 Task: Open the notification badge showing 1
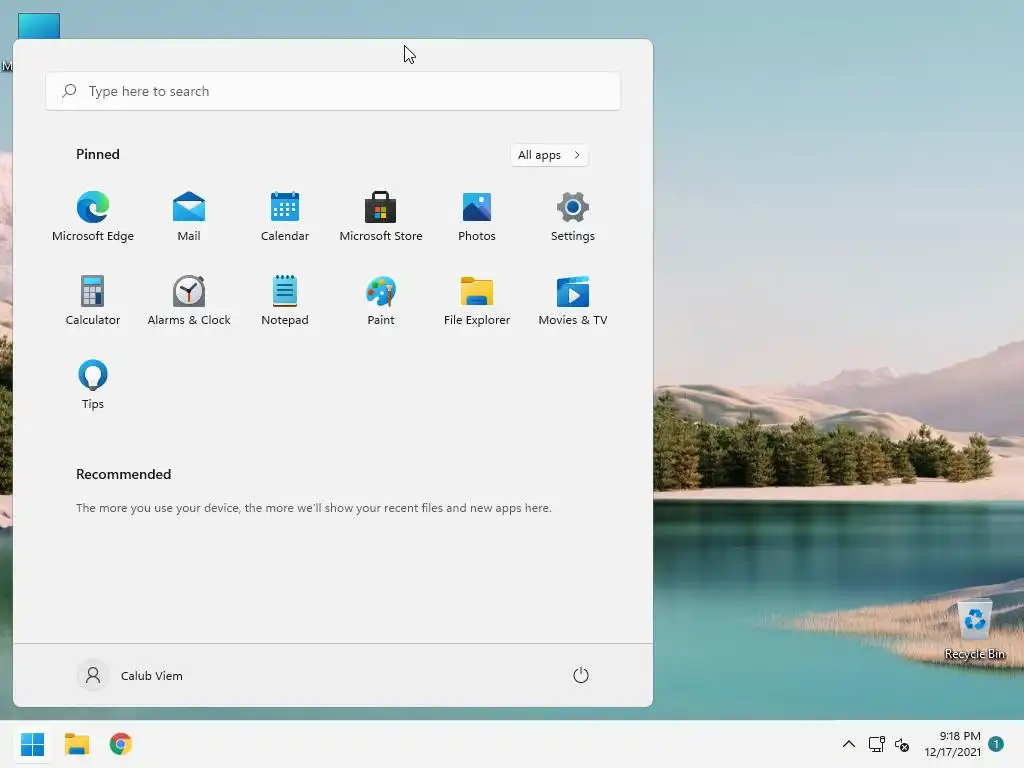coord(996,744)
